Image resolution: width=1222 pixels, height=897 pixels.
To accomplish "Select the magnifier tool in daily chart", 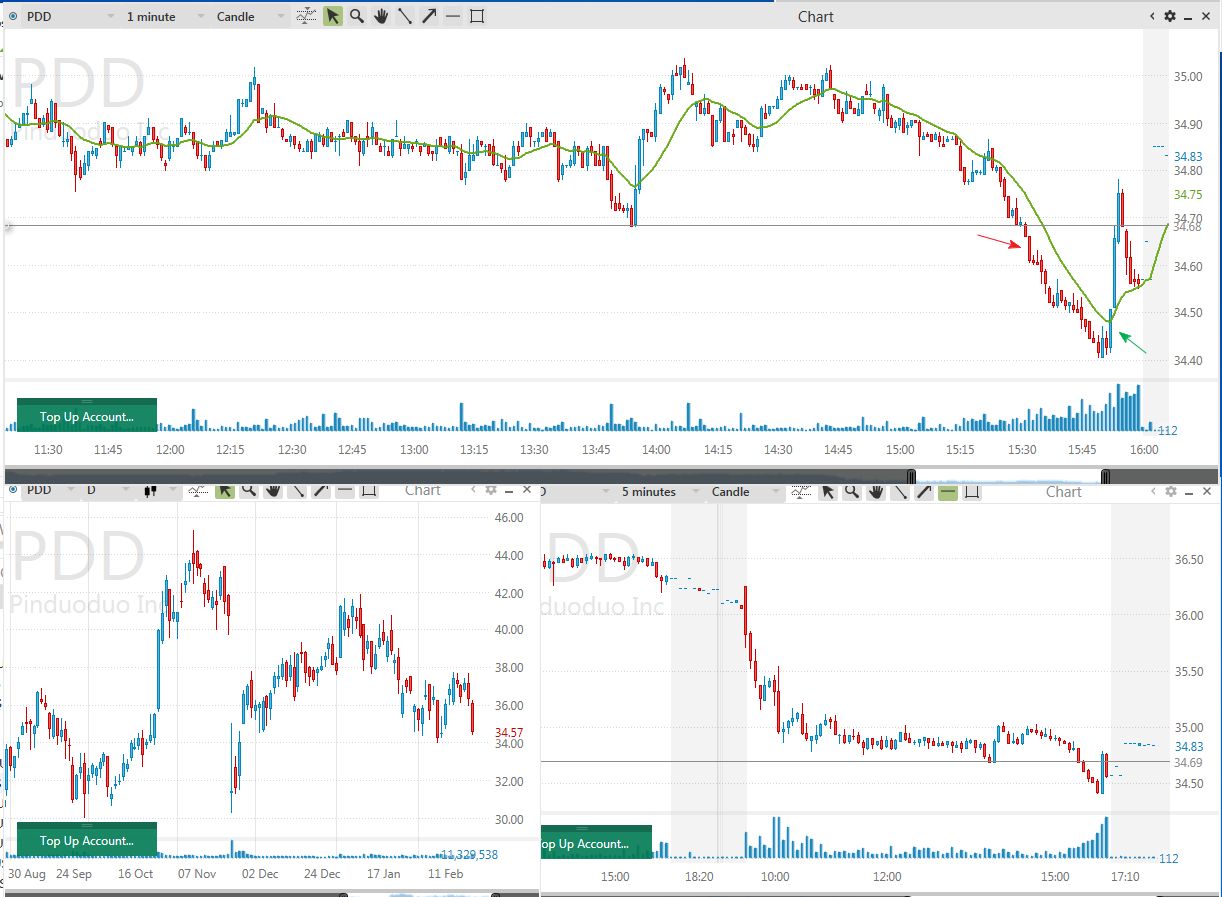I will pyautogui.click(x=249, y=490).
